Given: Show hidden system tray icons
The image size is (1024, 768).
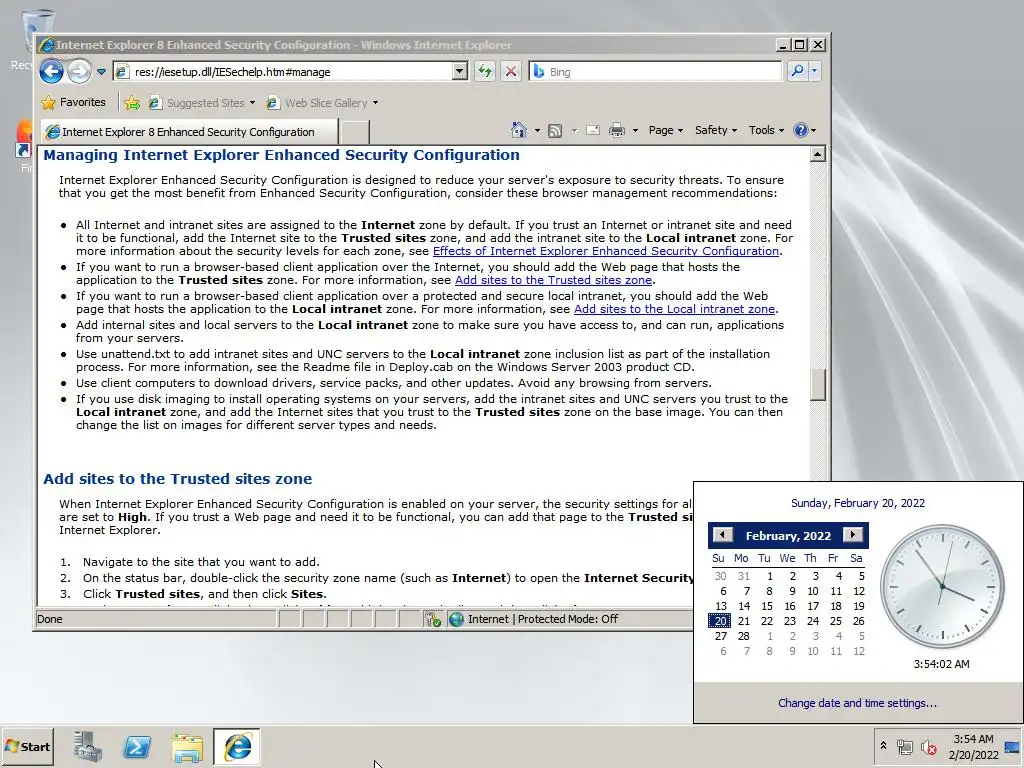Looking at the screenshot, I should point(884,746).
